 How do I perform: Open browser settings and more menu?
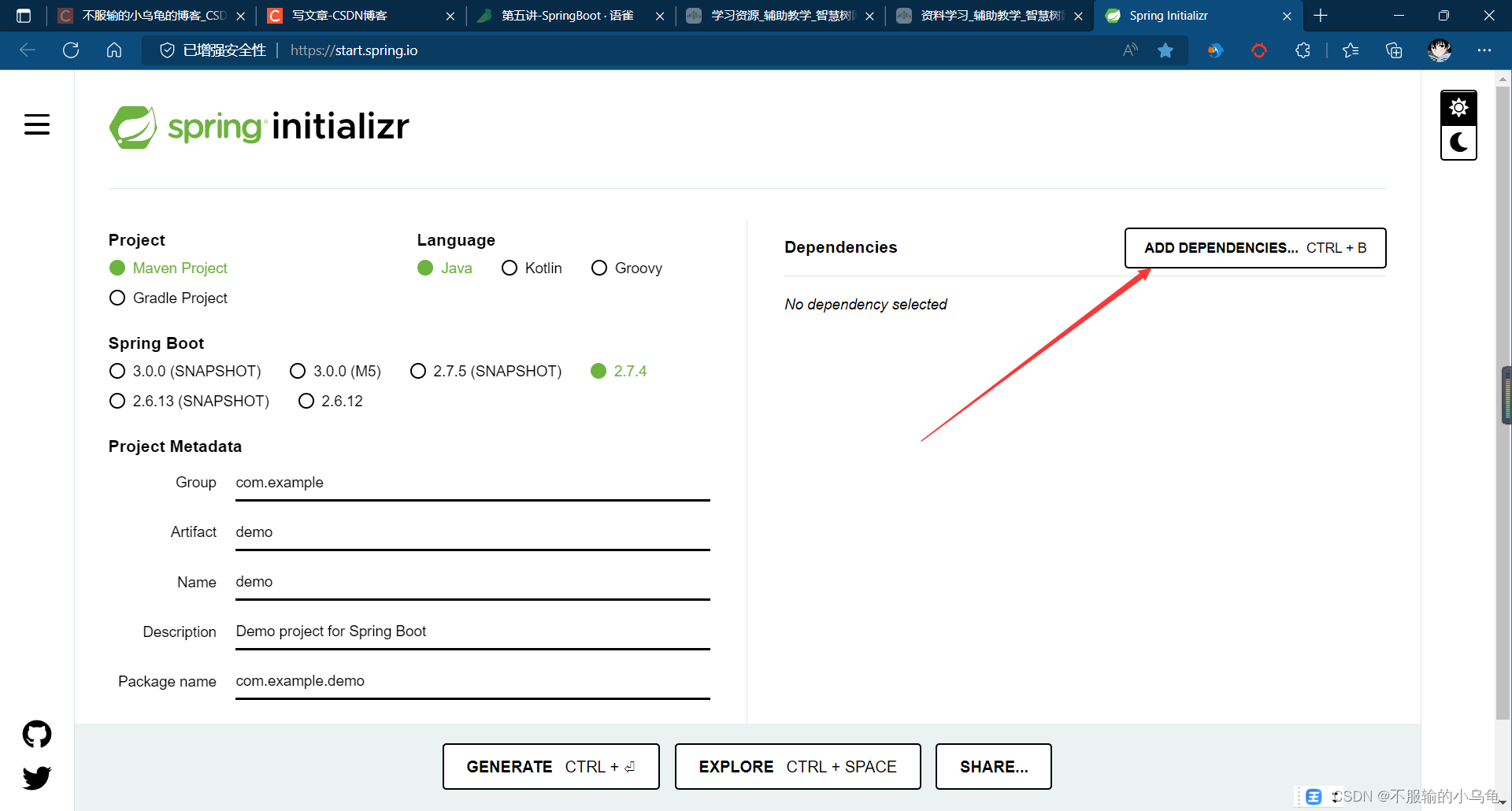click(1484, 50)
